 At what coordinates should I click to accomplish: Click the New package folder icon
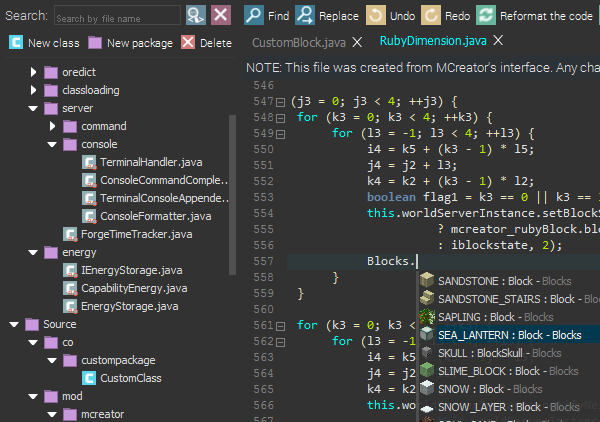[95, 42]
